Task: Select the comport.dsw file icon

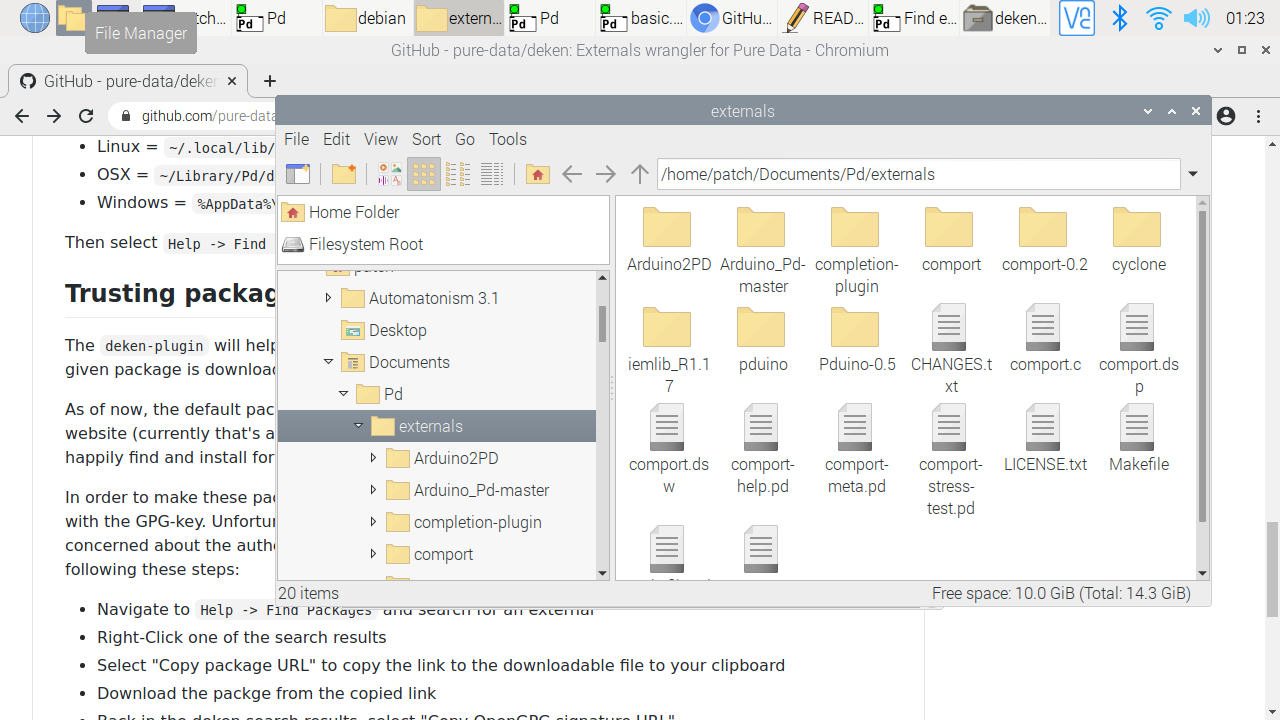Action: (667, 427)
